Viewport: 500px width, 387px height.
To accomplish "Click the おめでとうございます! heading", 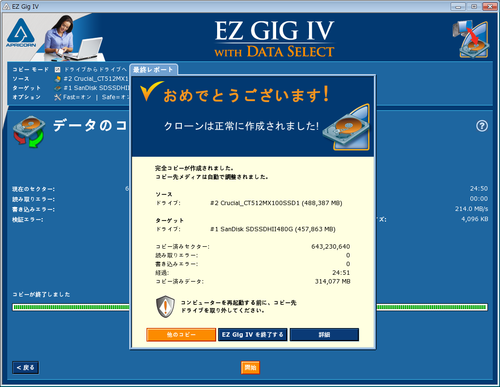I will pyautogui.click(x=246, y=95).
